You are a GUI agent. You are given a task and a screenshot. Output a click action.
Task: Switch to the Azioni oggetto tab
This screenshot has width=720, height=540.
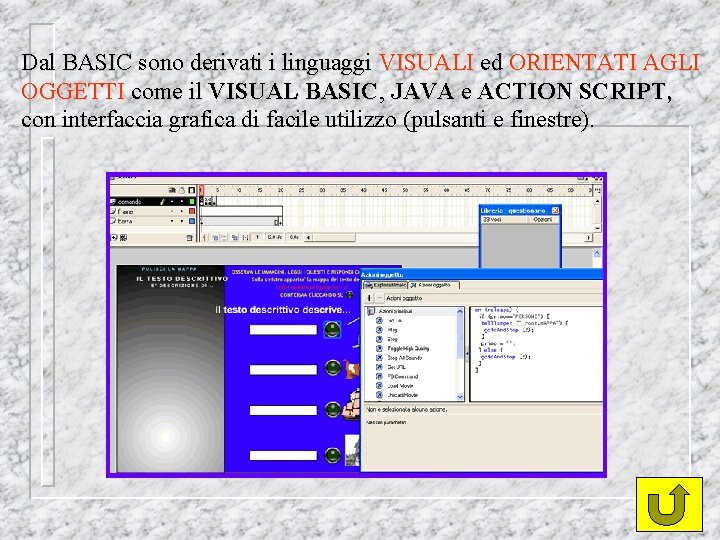pos(433,285)
